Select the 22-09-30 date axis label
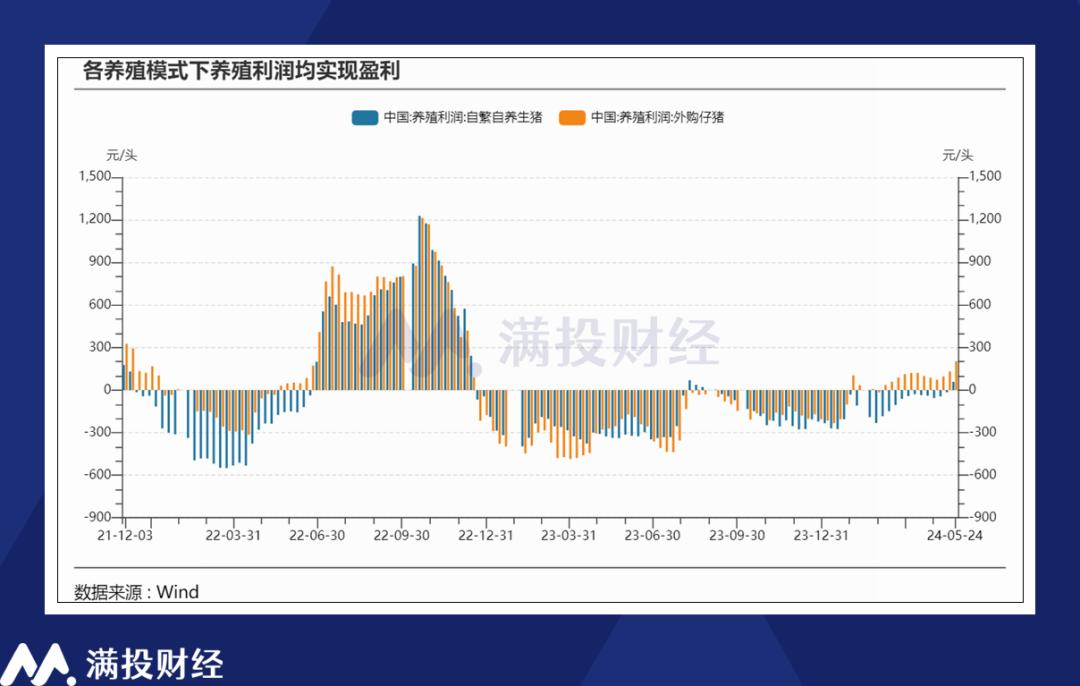The image size is (1080, 686). tap(402, 535)
